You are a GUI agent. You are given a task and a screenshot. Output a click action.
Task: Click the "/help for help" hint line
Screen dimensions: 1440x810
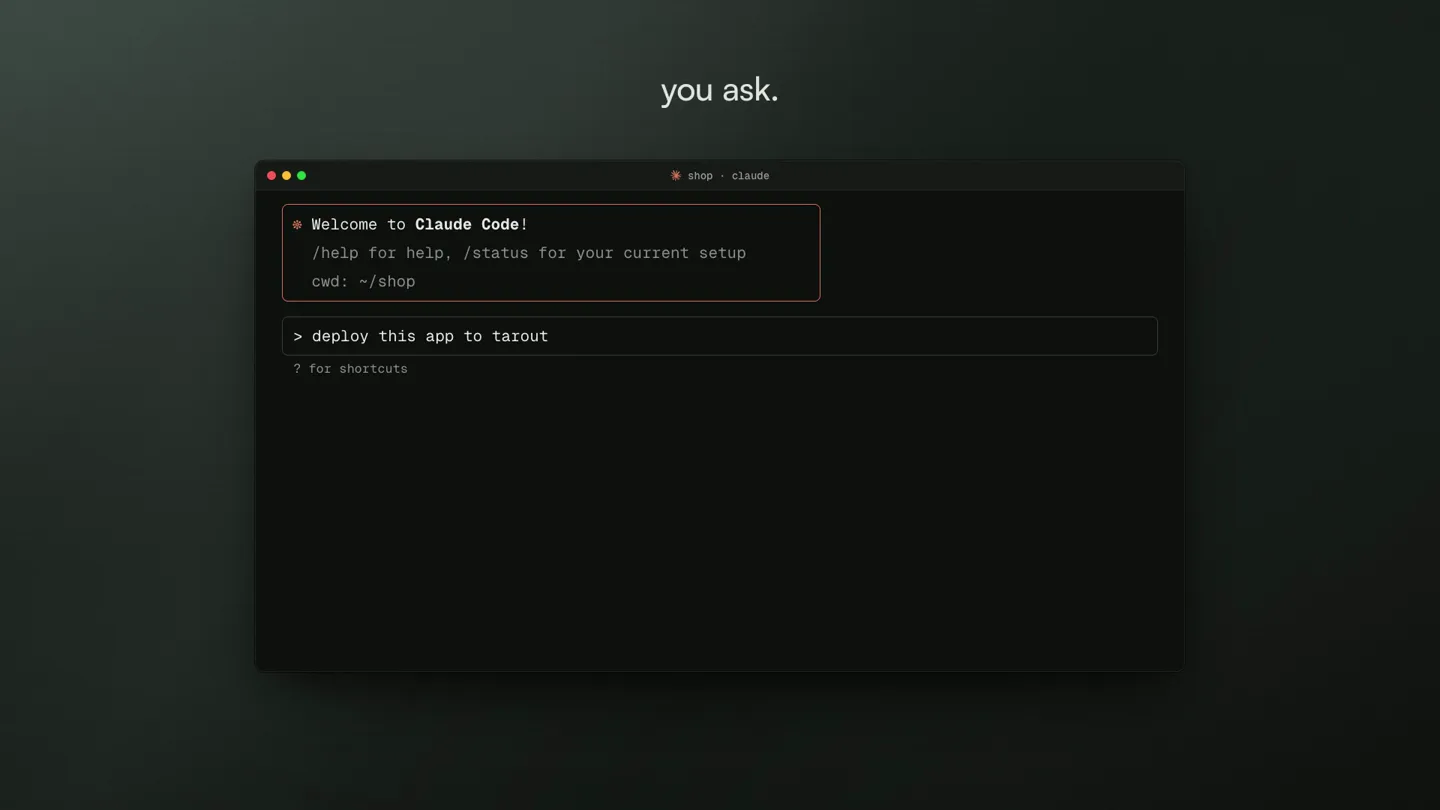click(529, 253)
